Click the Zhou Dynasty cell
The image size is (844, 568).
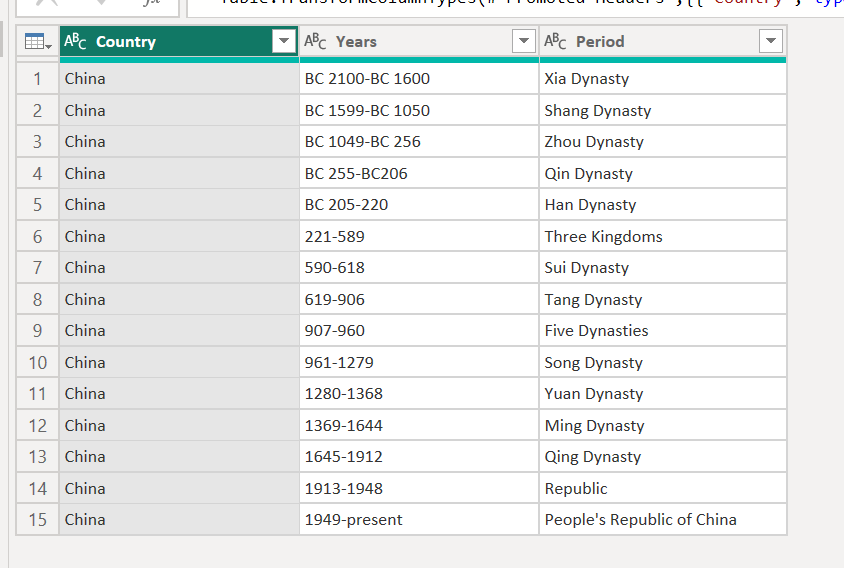click(663, 142)
